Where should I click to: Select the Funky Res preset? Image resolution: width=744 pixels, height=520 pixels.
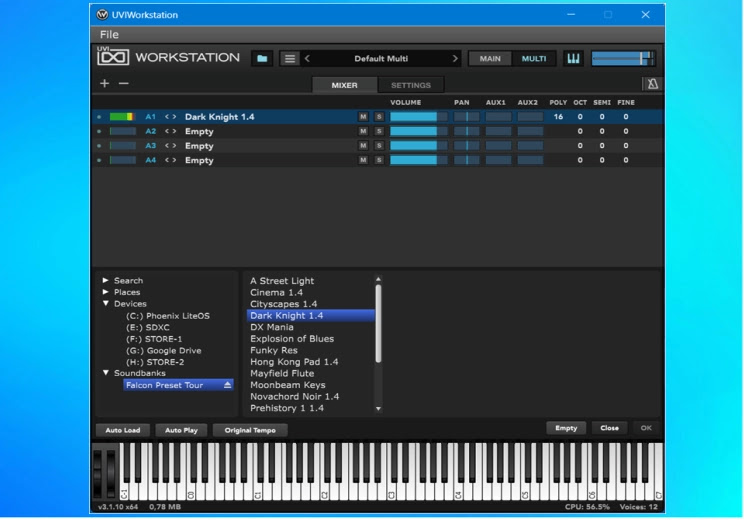274,350
